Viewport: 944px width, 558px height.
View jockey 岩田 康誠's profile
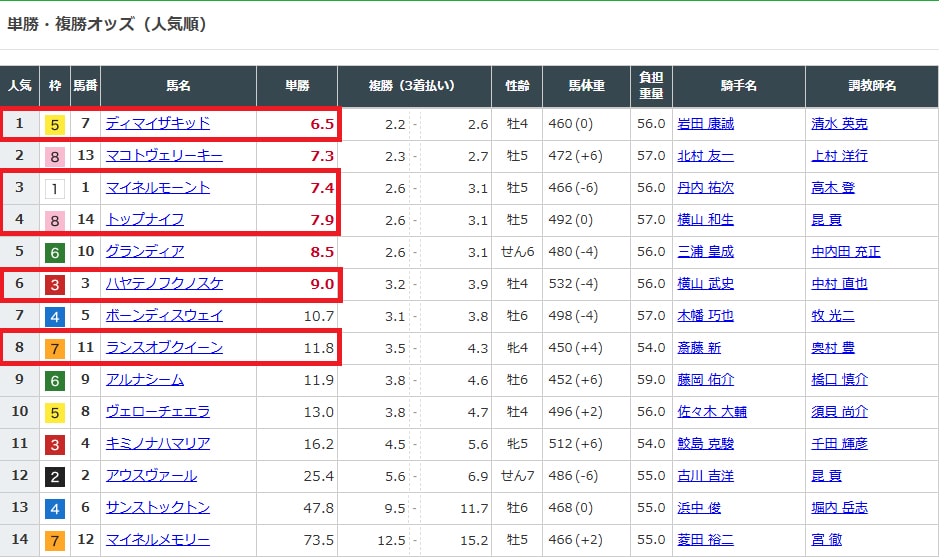point(705,124)
